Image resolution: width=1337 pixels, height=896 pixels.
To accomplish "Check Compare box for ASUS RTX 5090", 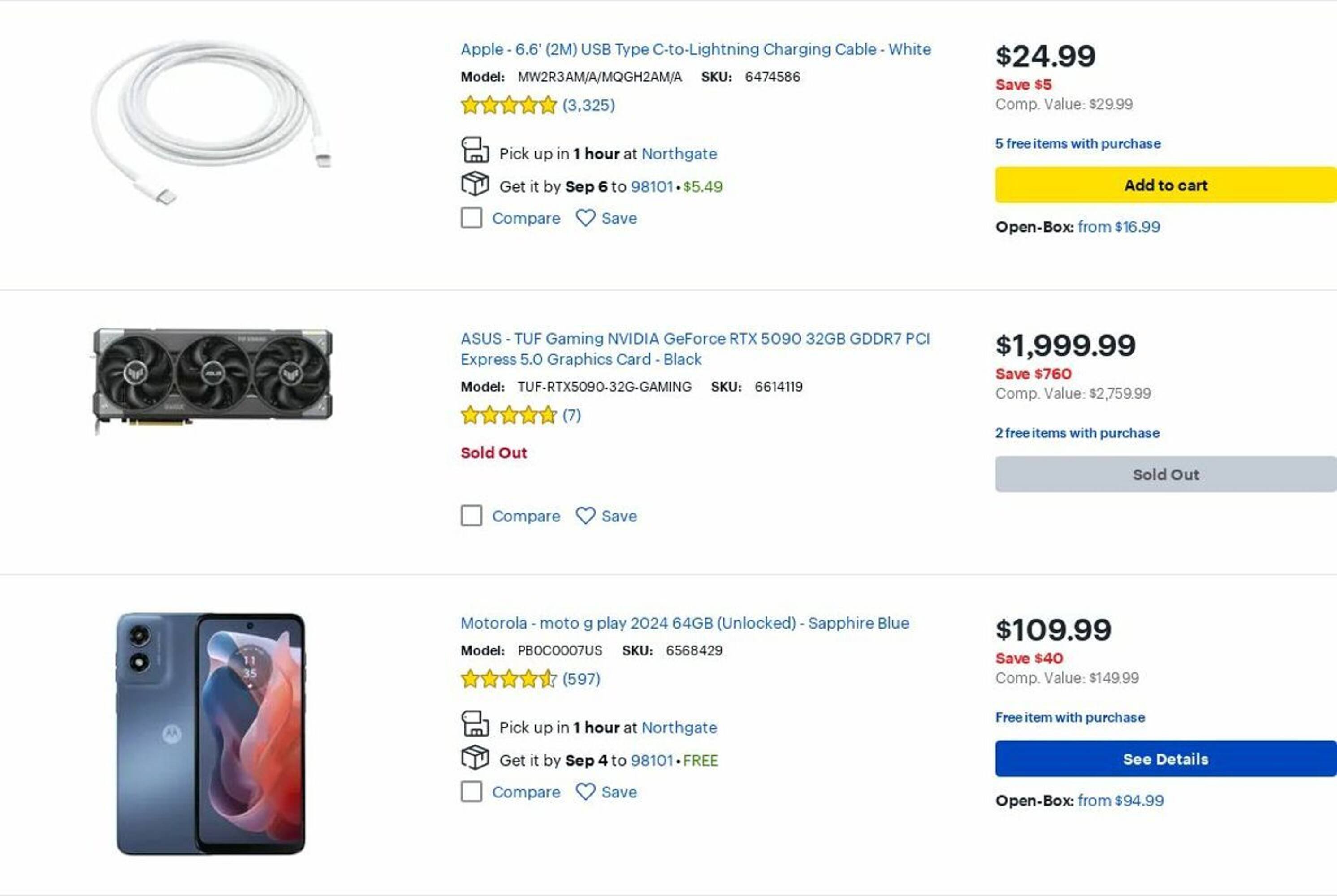I will pos(472,516).
